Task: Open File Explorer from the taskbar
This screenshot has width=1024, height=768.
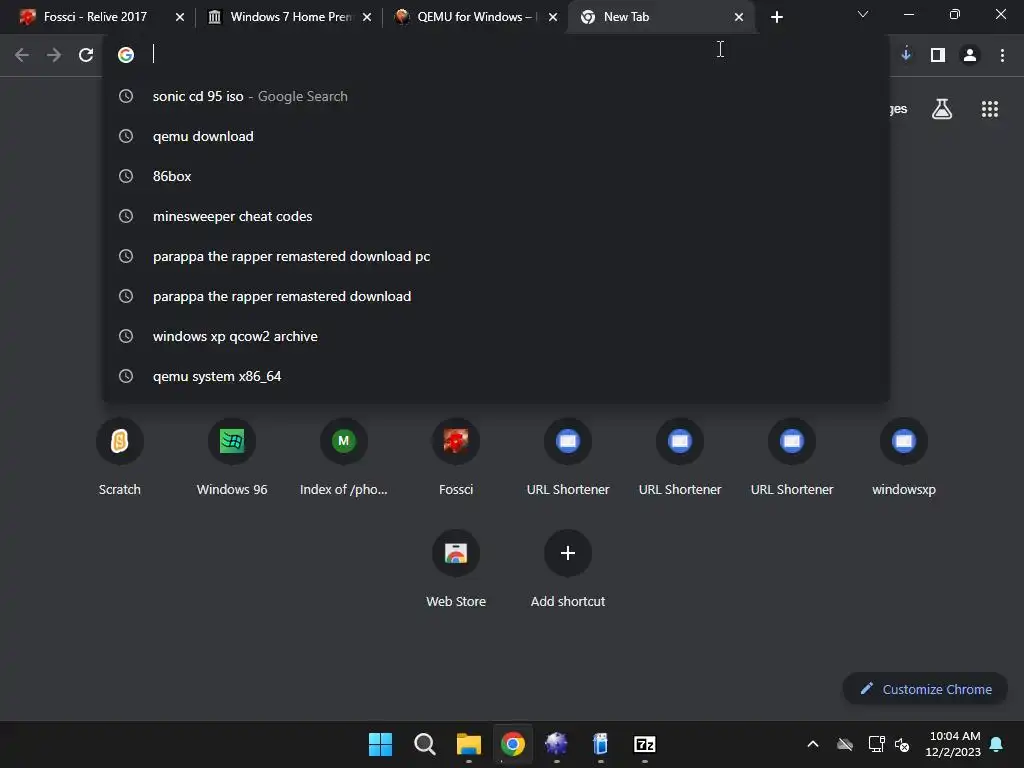Action: [468, 744]
